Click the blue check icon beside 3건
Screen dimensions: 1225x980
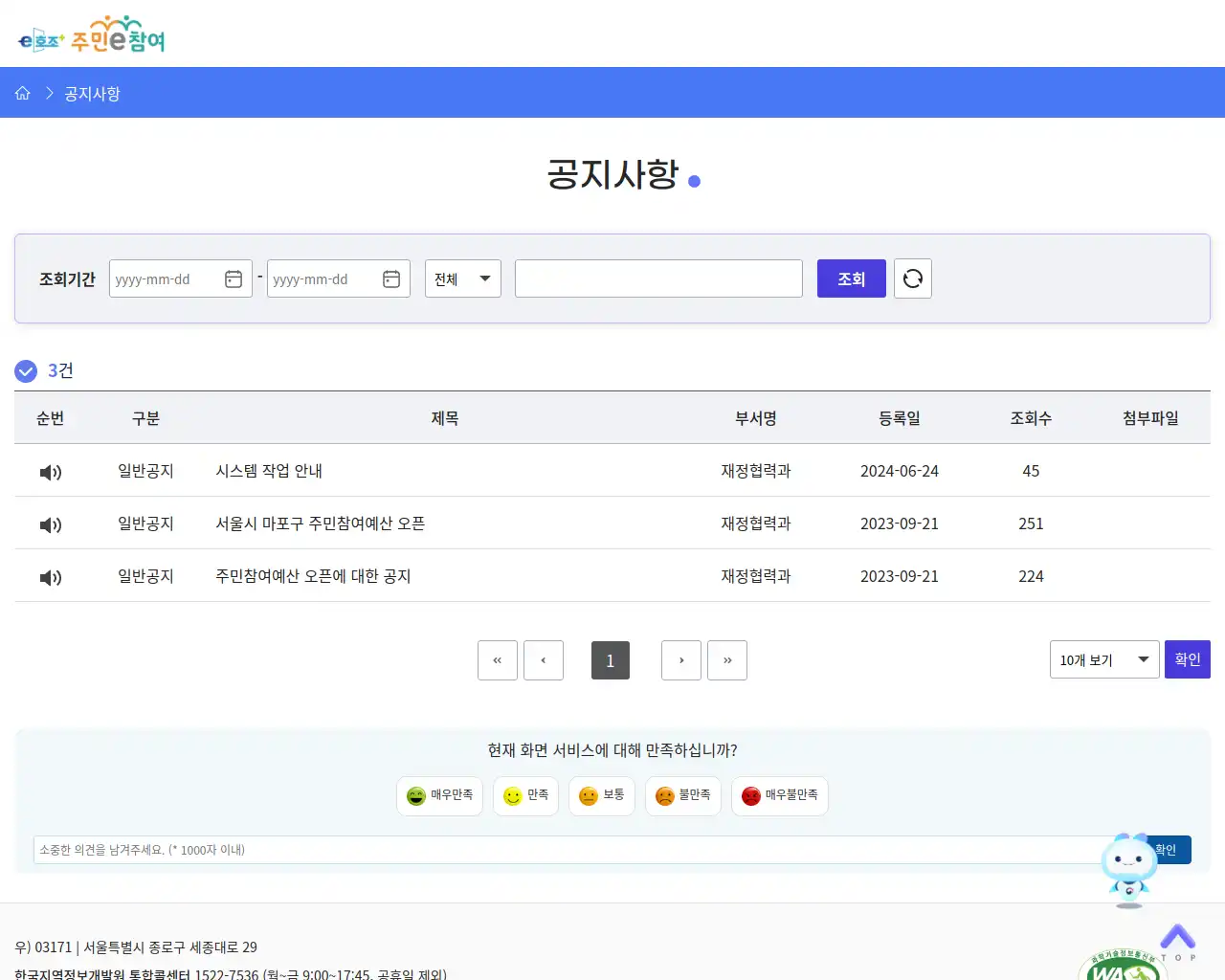pos(26,371)
